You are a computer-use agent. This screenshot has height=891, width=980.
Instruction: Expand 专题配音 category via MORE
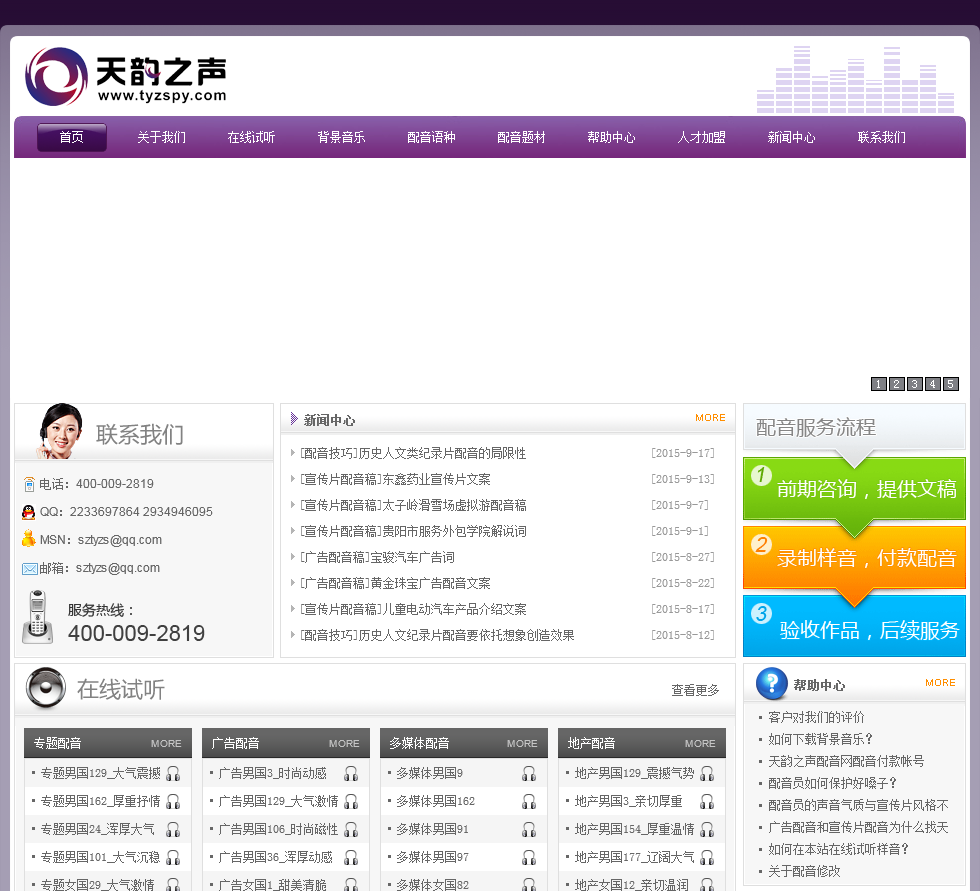click(166, 743)
